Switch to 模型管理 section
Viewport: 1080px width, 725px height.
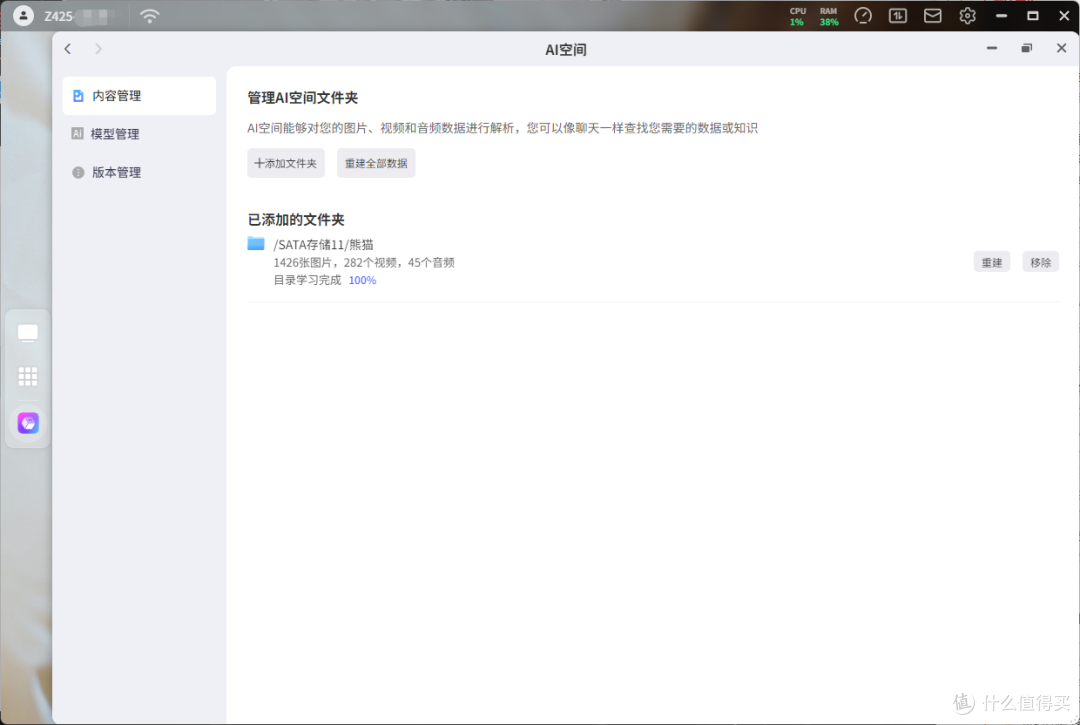coord(139,134)
